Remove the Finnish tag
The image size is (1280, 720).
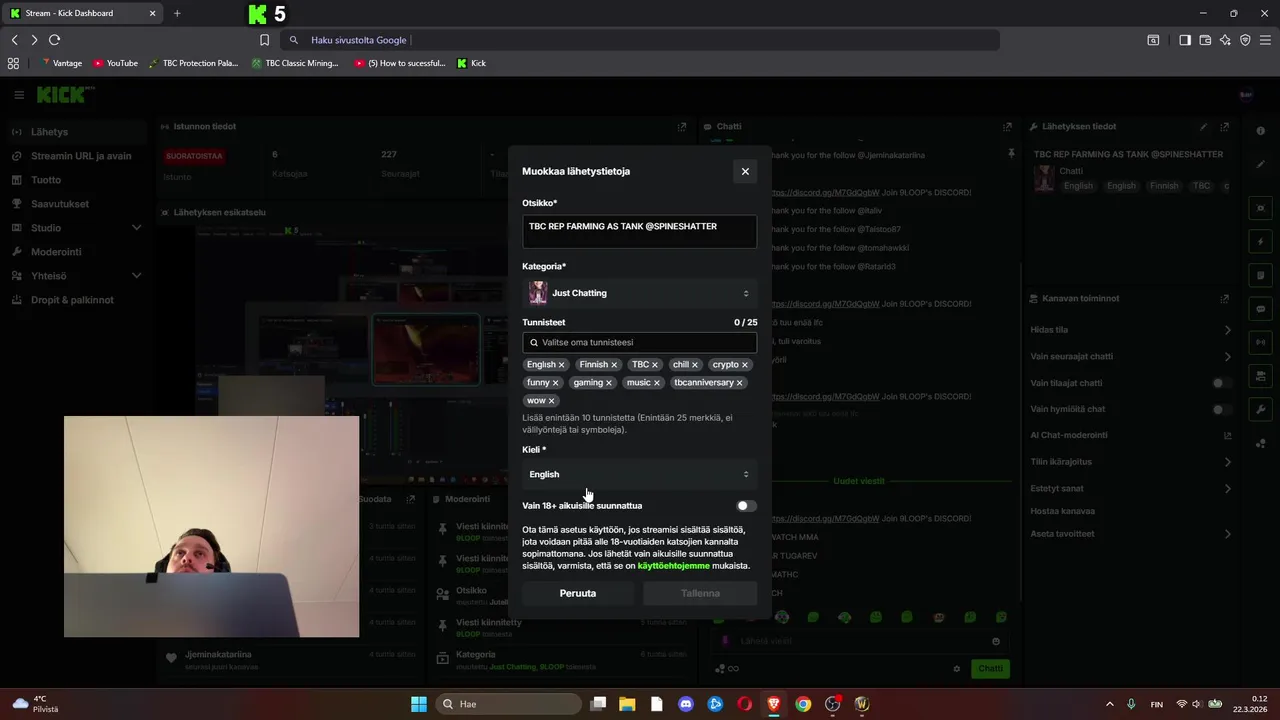tap(614, 365)
